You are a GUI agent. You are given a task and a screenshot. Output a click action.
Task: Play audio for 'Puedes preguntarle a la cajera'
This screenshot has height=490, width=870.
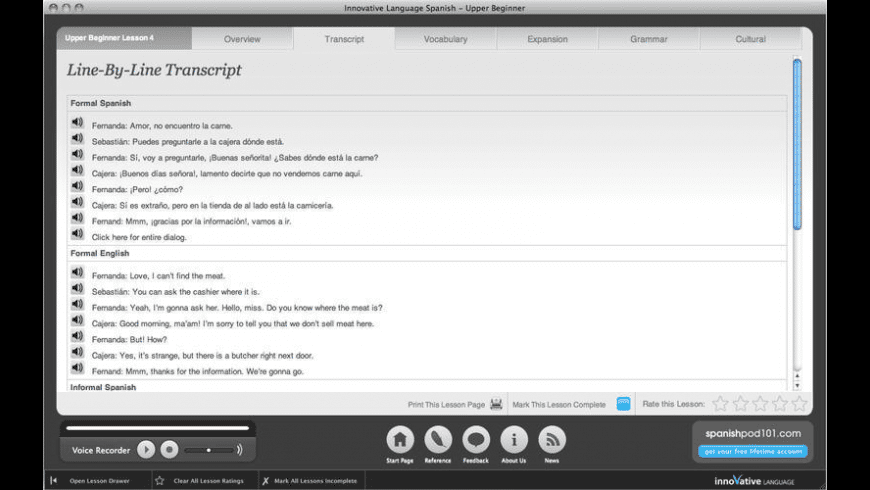pos(77,138)
